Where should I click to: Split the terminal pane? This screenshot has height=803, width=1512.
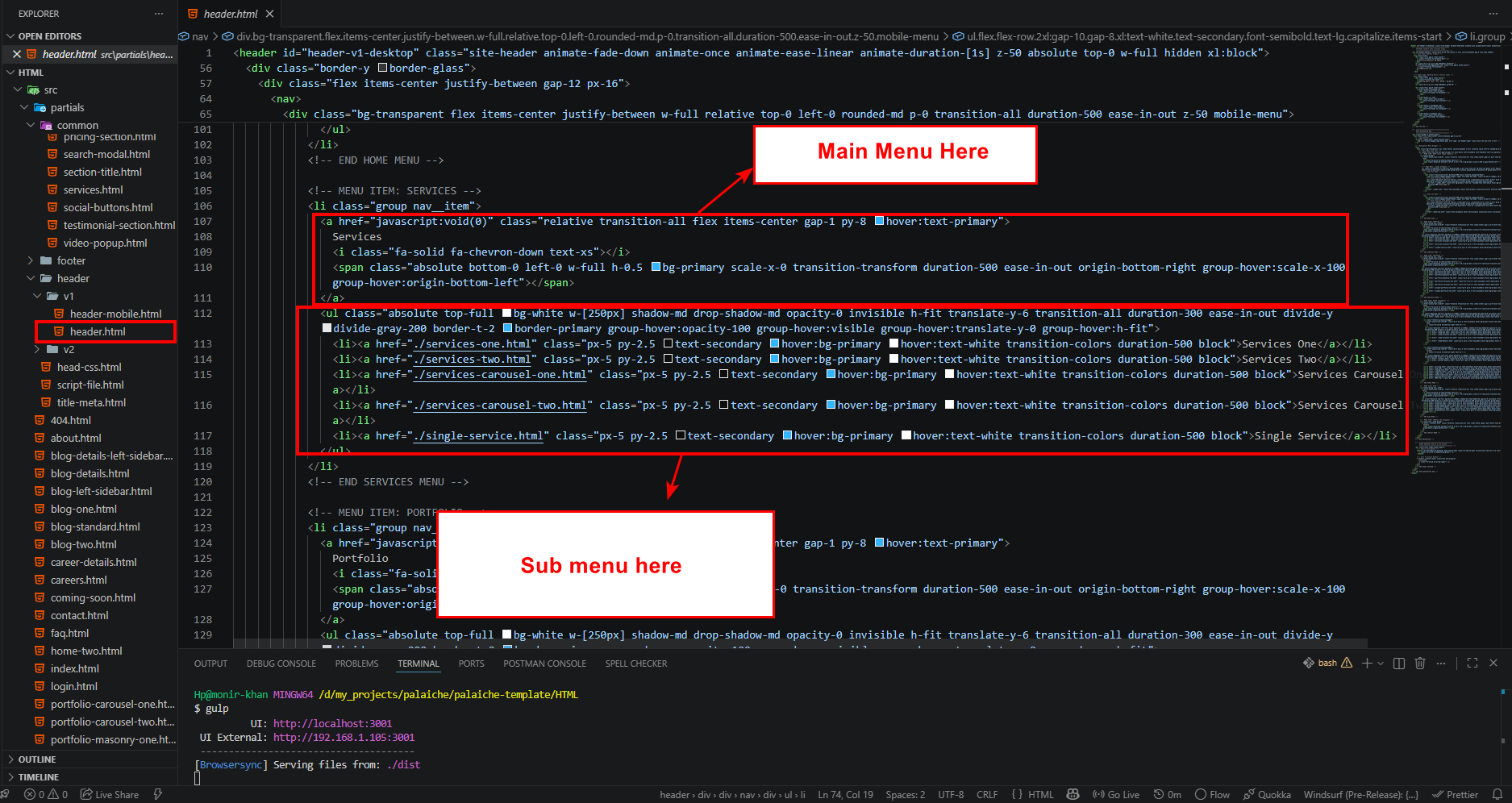[x=1399, y=664]
